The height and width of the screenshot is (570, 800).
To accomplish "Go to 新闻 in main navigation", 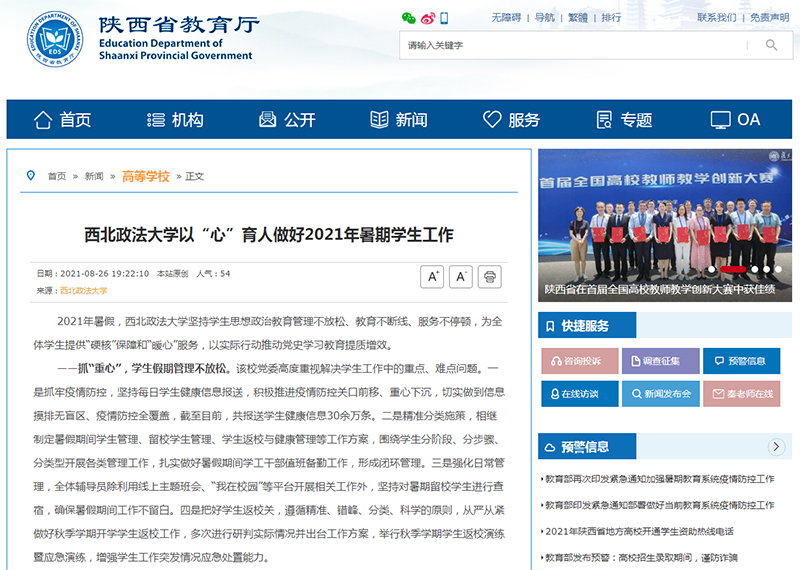I will [398, 120].
